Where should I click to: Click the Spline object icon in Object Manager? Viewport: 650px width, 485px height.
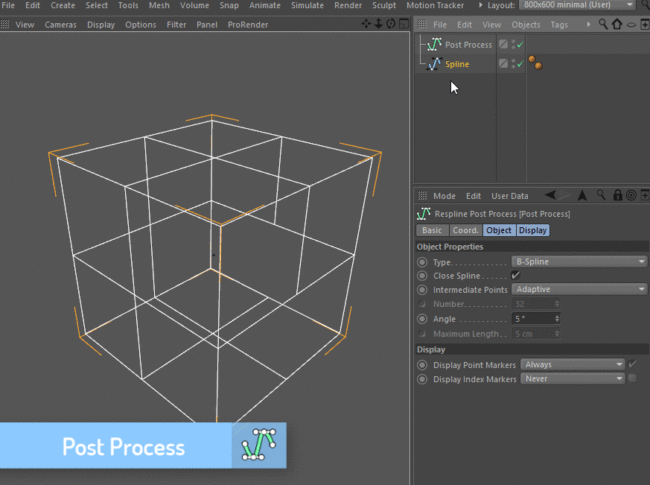[434, 64]
